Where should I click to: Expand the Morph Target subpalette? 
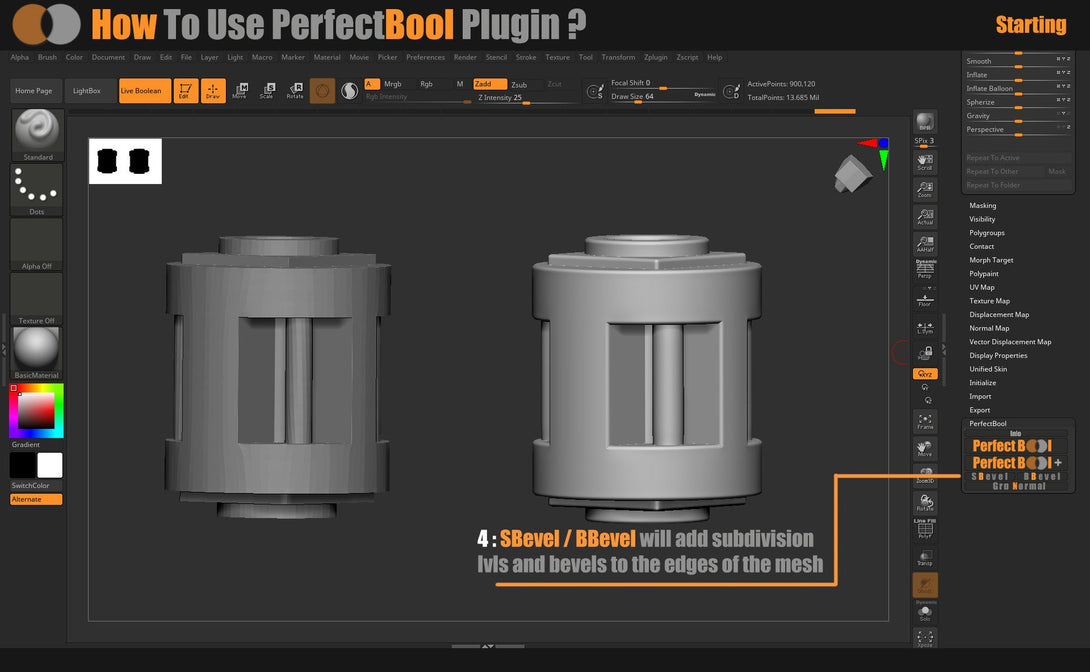click(991, 260)
